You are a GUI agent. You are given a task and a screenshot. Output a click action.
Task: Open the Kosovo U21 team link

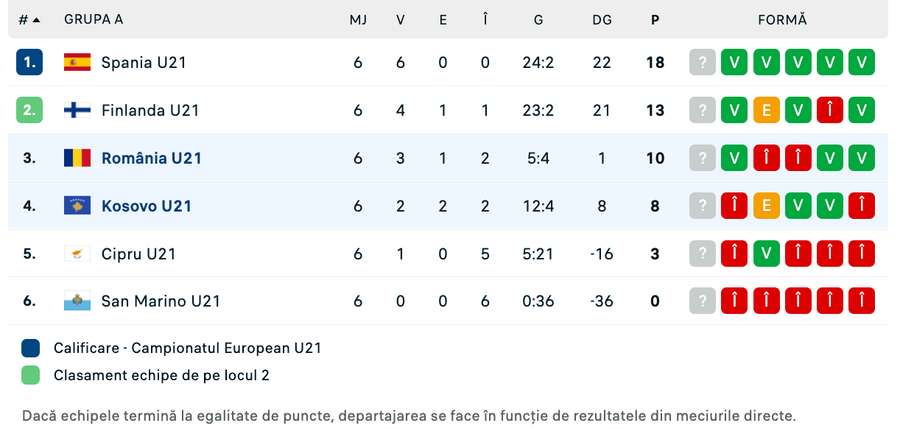146,206
